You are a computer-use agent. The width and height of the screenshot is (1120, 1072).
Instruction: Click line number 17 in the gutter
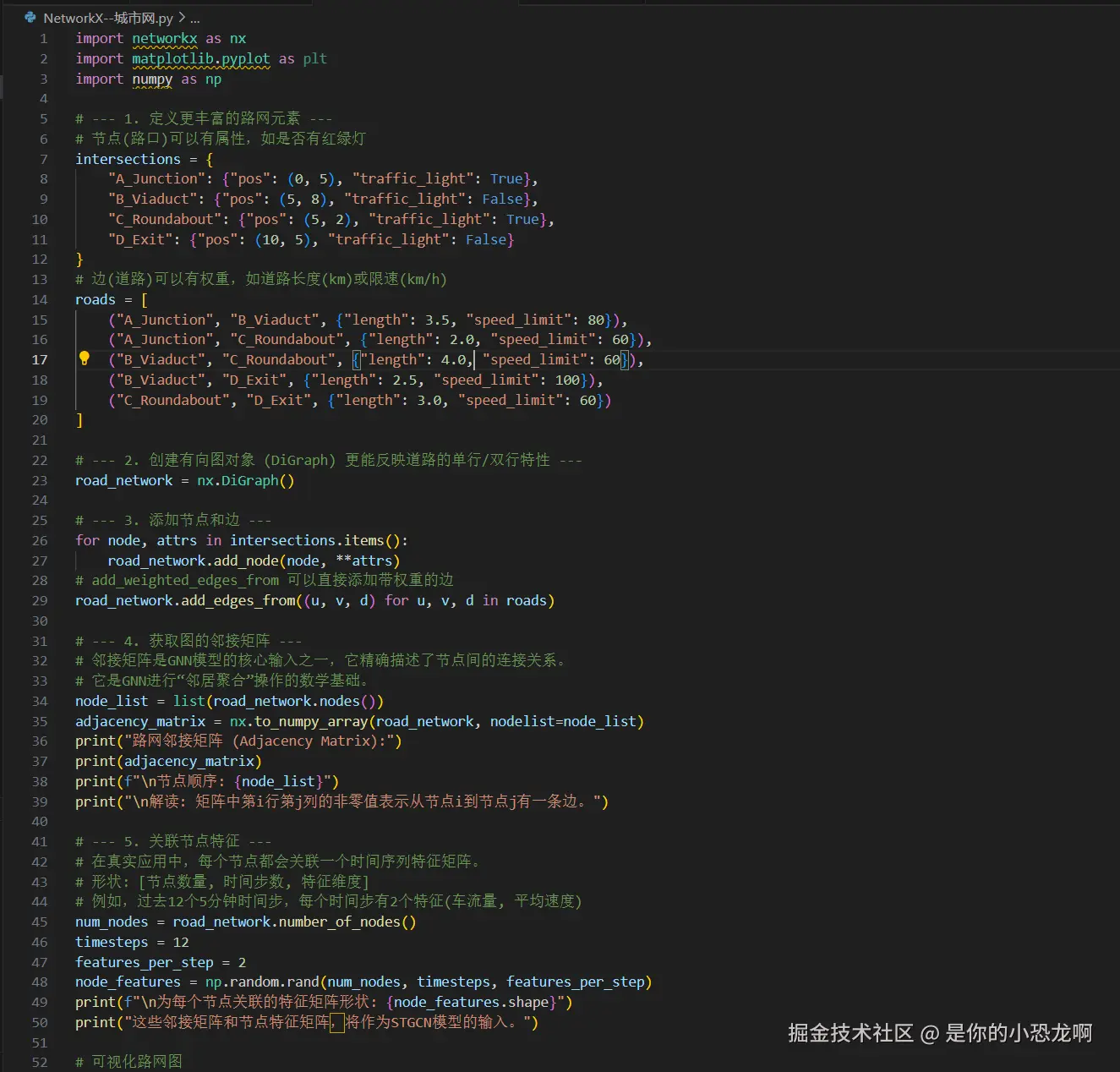coord(40,359)
